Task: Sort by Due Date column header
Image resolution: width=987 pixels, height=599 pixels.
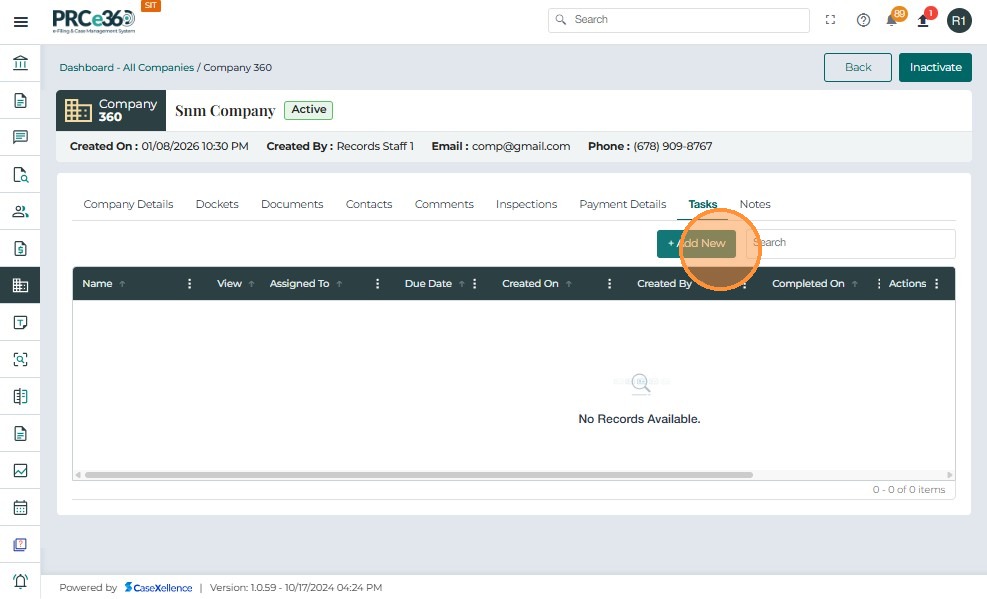Action: coord(428,284)
